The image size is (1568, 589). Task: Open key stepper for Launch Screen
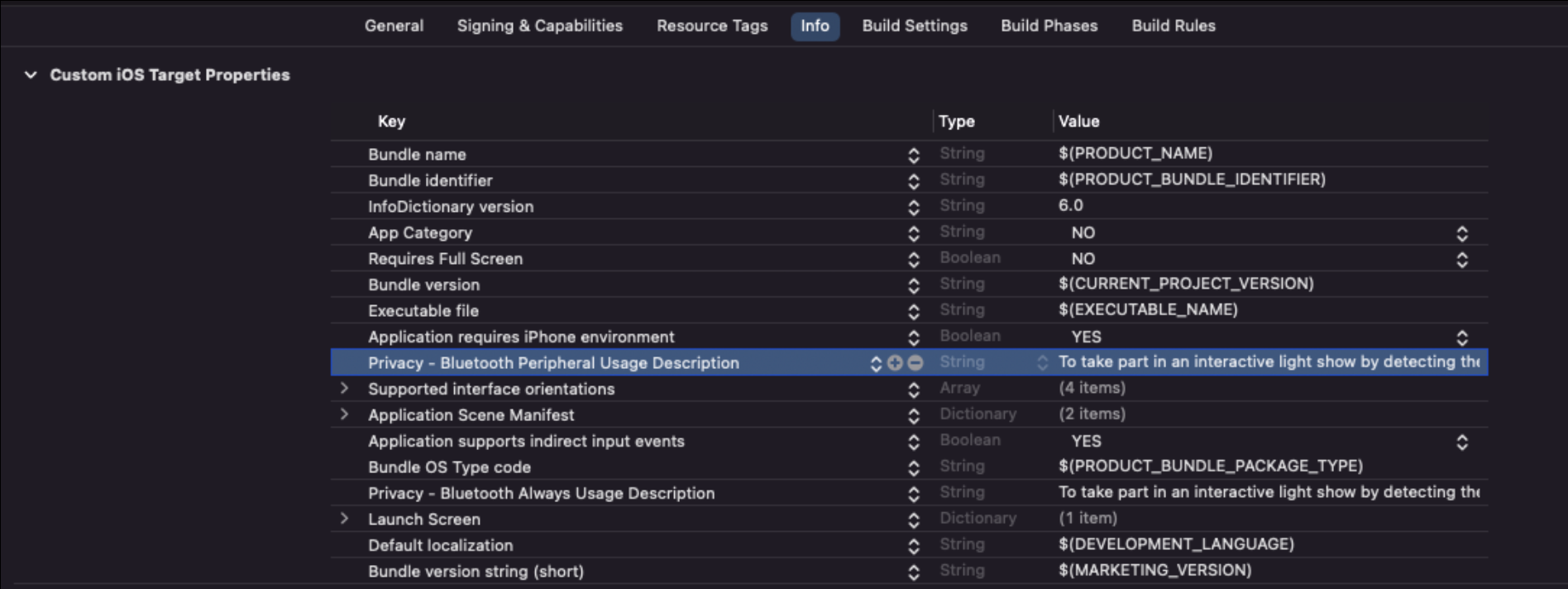point(913,520)
